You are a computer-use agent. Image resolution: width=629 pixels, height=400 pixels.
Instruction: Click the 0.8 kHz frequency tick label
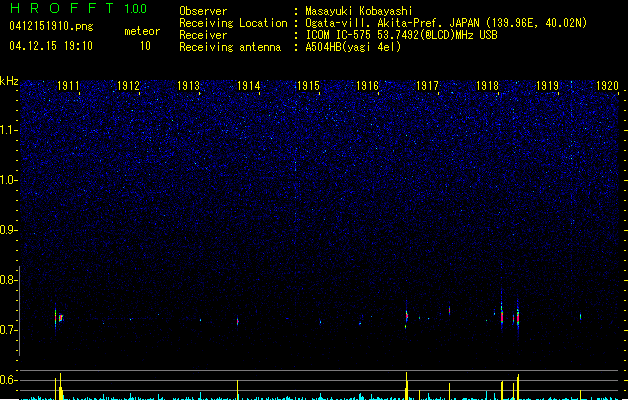click(x=9, y=280)
